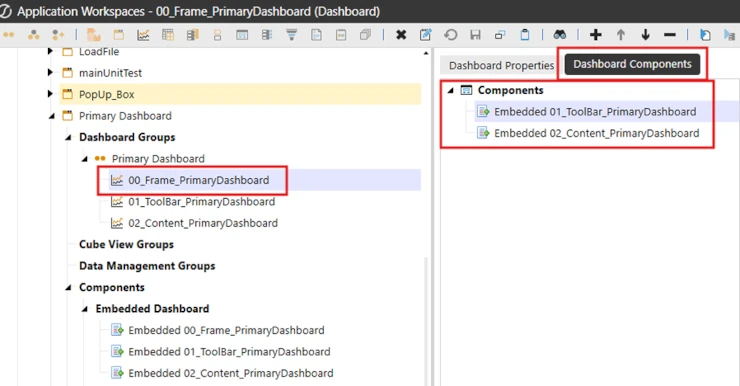Image resolution: width=740 pixels, height=386 pixels.
Task: Switch to the Dashboard Components tab
Action: click(632, 64)
